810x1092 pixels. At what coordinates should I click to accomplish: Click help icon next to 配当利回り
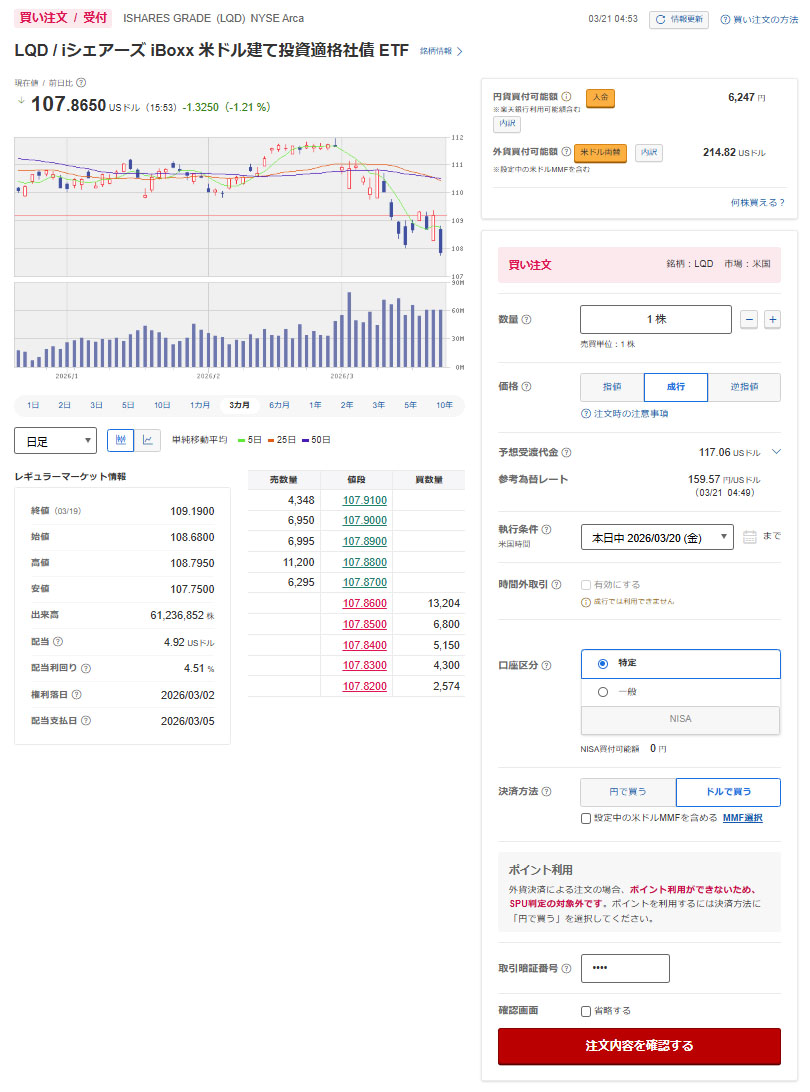coord(85,668)
